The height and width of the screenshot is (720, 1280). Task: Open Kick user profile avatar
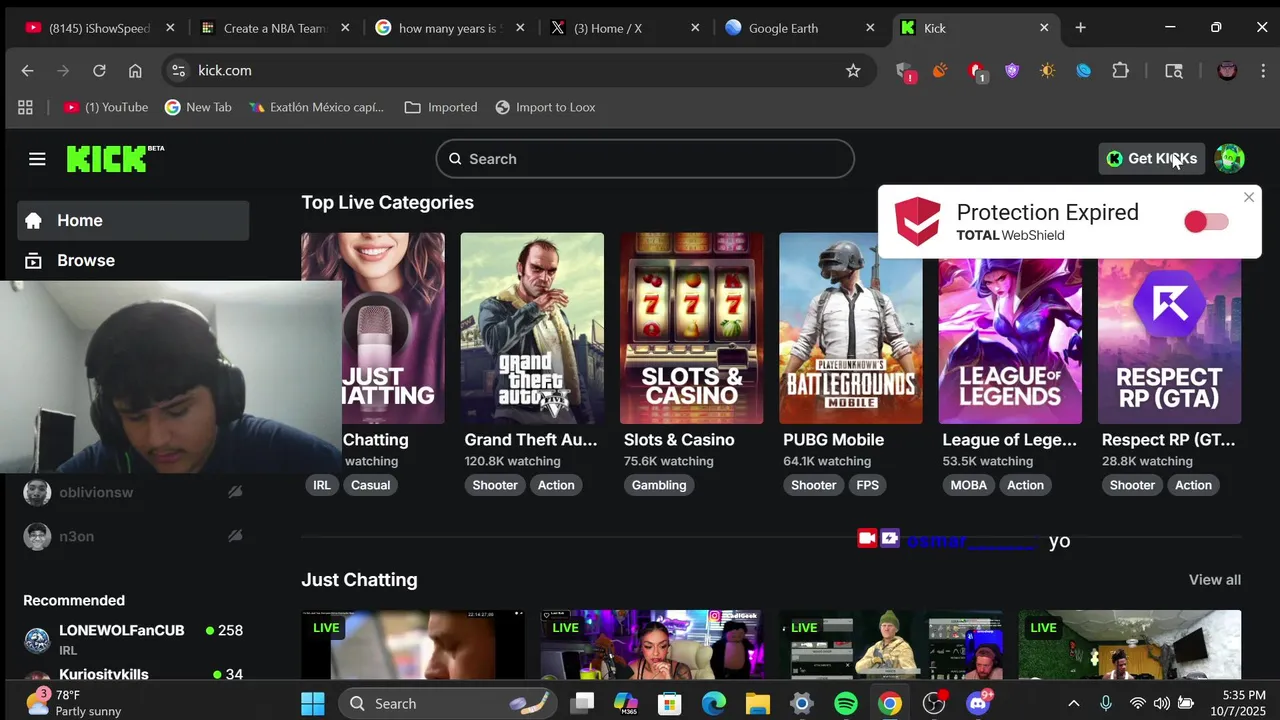click(1229, 158)
